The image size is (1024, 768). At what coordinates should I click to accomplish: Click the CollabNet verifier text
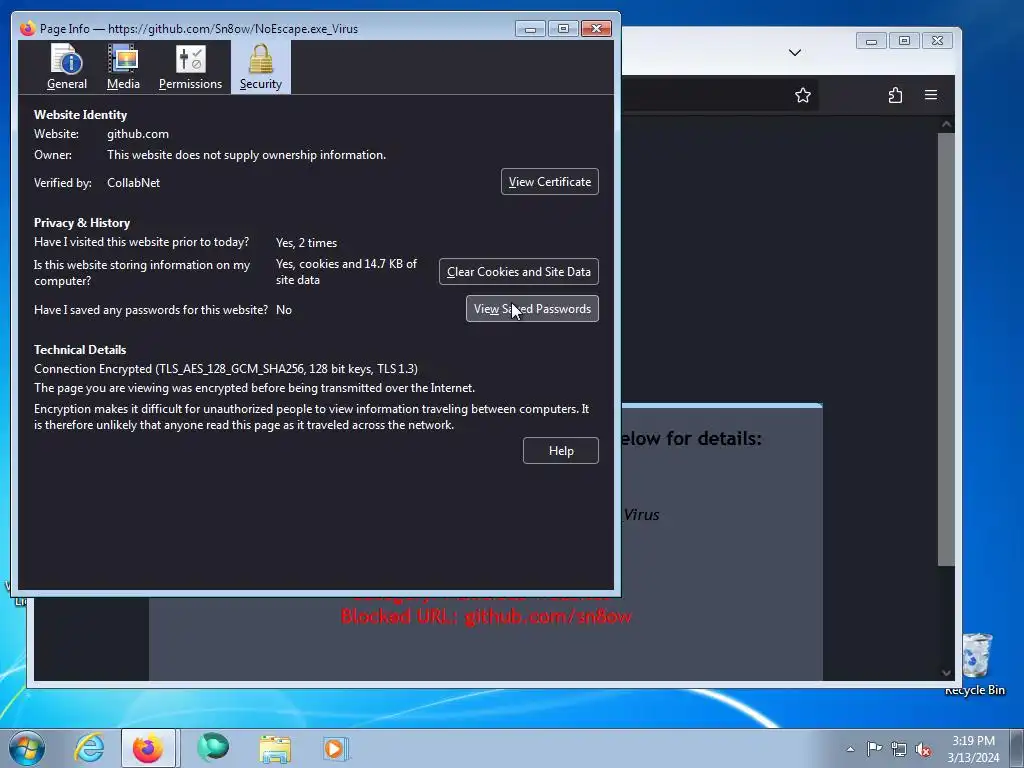133,183
